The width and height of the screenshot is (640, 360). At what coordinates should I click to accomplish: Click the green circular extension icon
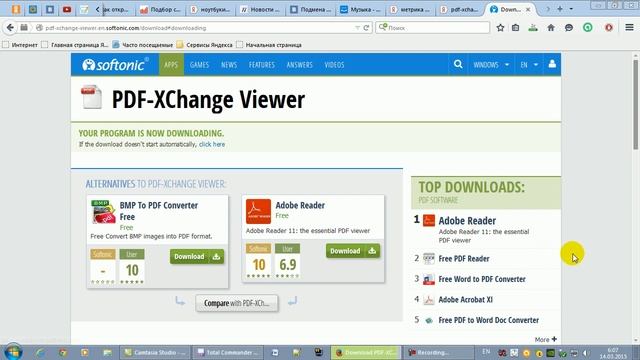pyautogui.click(x=587, y=27)
